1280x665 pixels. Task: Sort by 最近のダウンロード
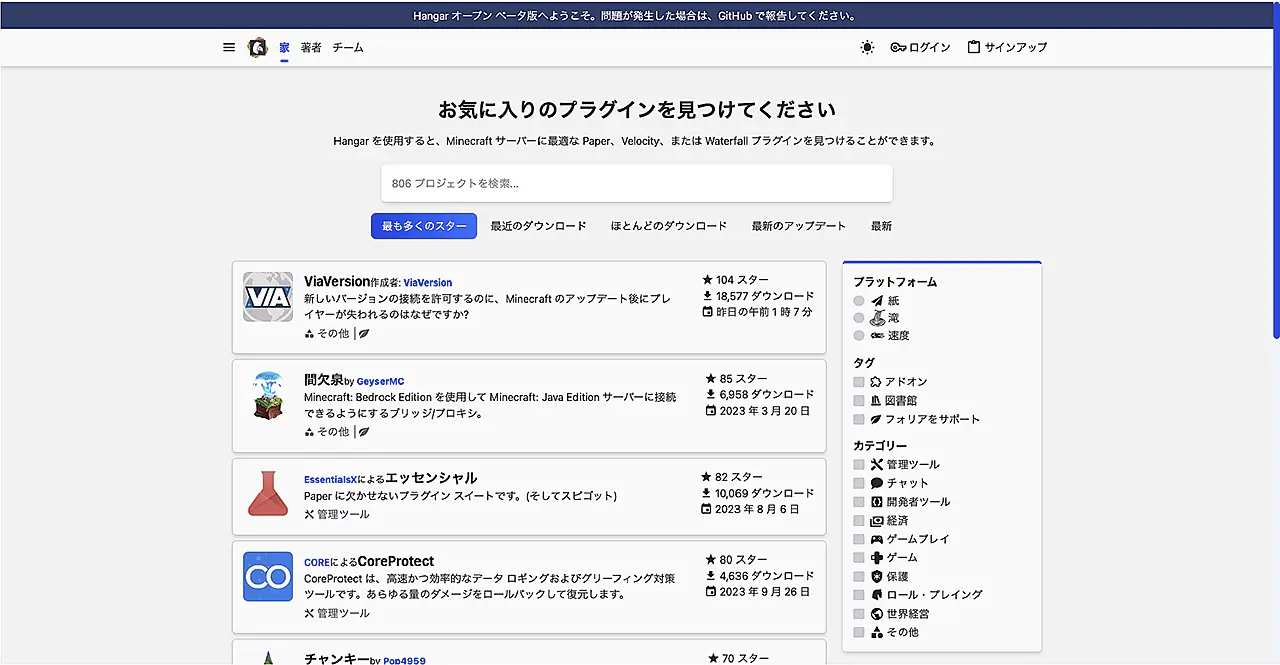[538, 226]
